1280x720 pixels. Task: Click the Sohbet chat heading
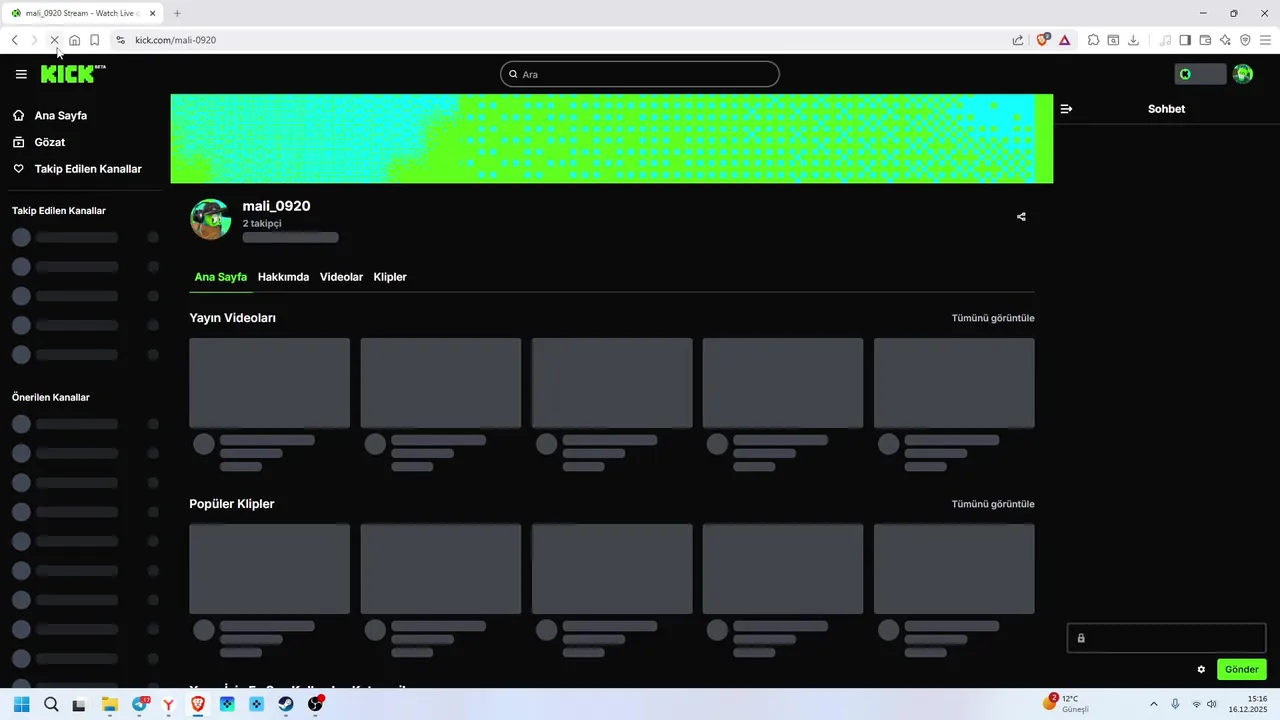(x=1166, y=109)
